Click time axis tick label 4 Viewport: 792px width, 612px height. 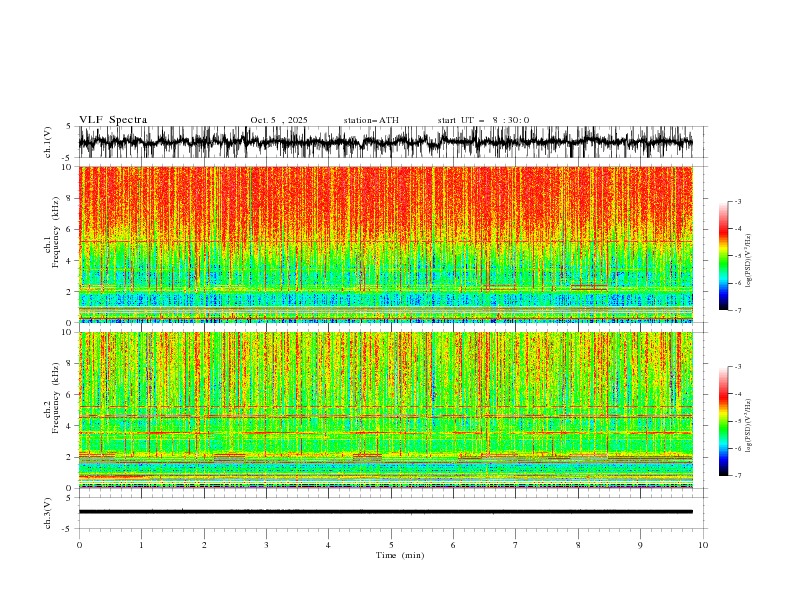pyautogui.click(x=329, y=545)
